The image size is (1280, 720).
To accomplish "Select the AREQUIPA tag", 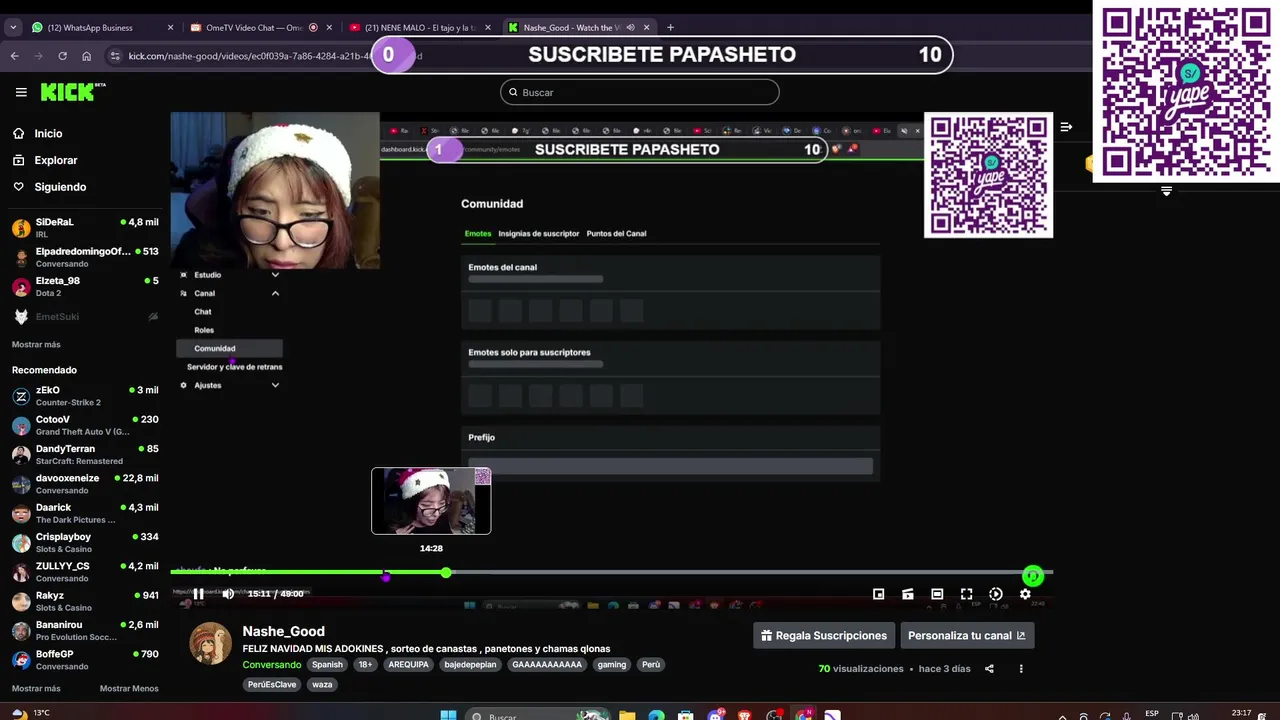I will (x=408, y=665).
